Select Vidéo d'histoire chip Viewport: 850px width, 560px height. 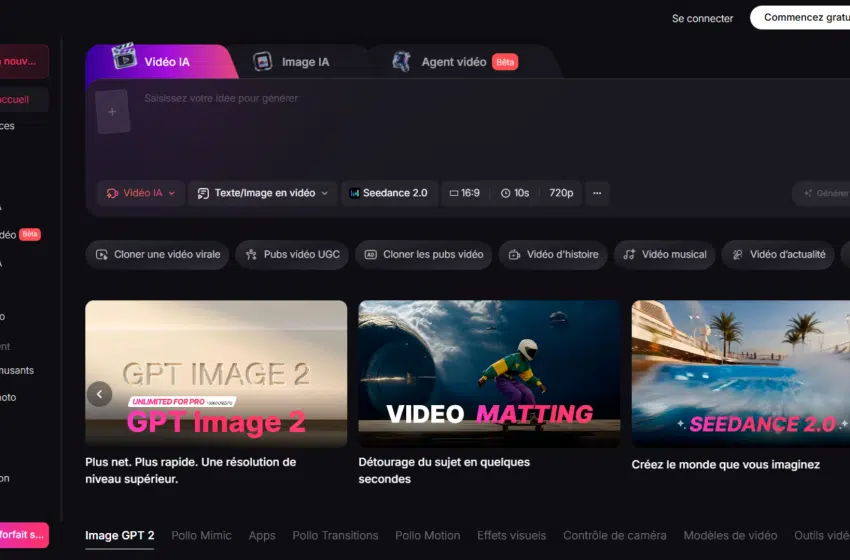(x=553, y=254)
